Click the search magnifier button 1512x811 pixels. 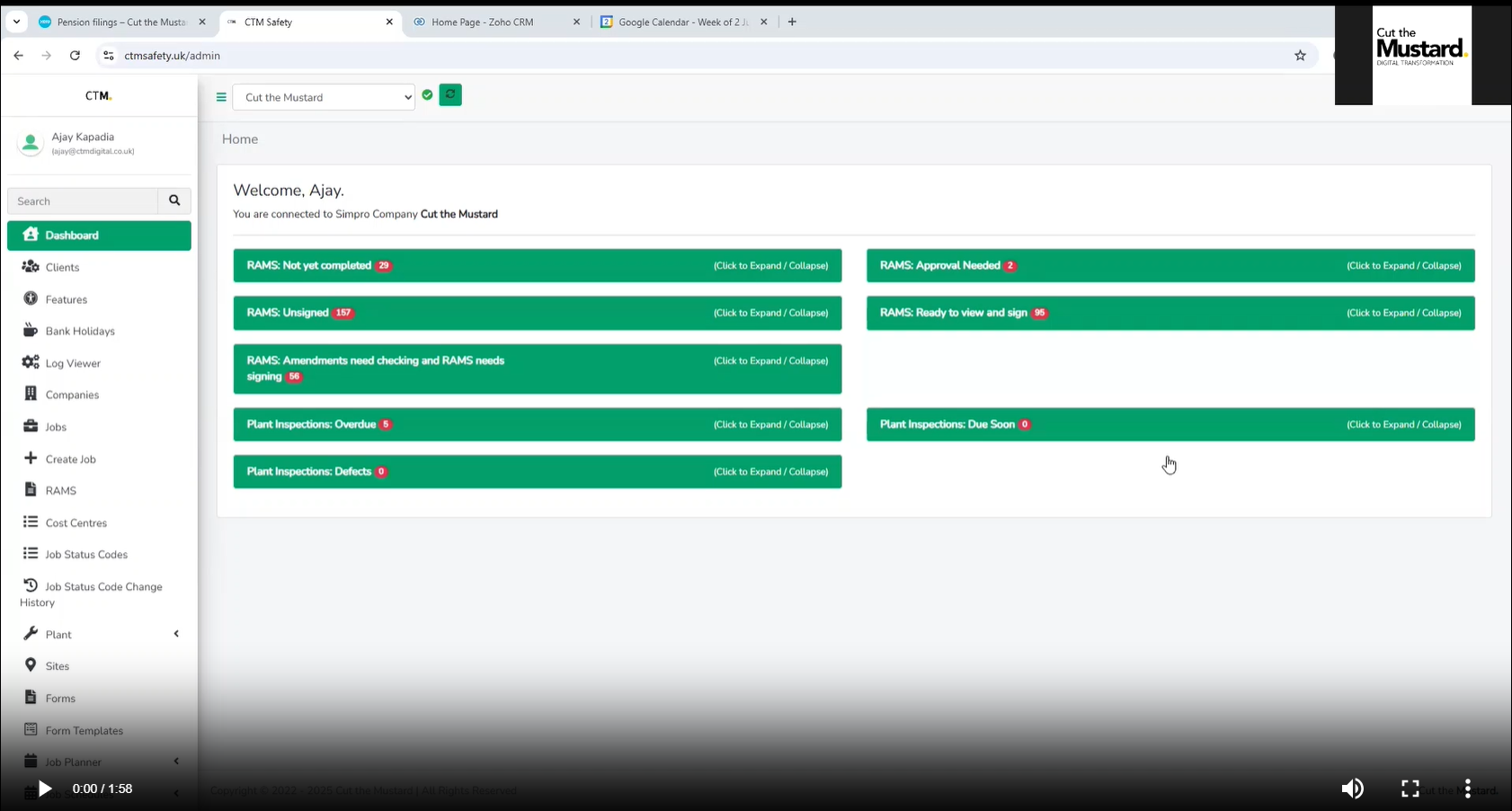[174, 201]
